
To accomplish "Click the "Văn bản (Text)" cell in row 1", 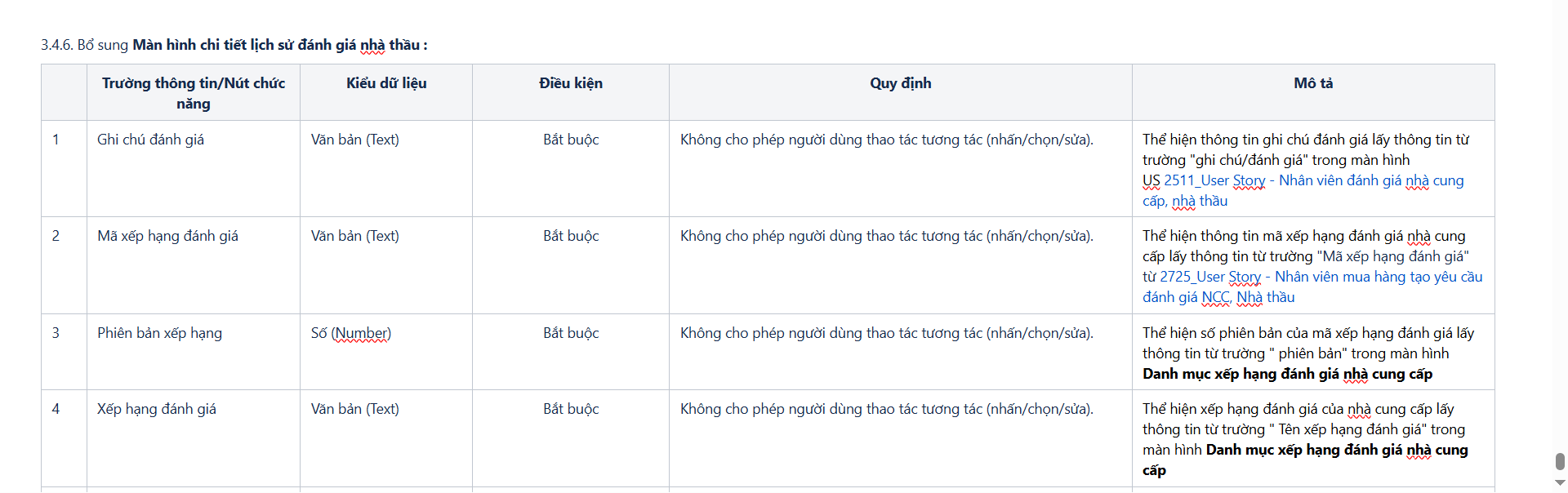I will [355, 140].
